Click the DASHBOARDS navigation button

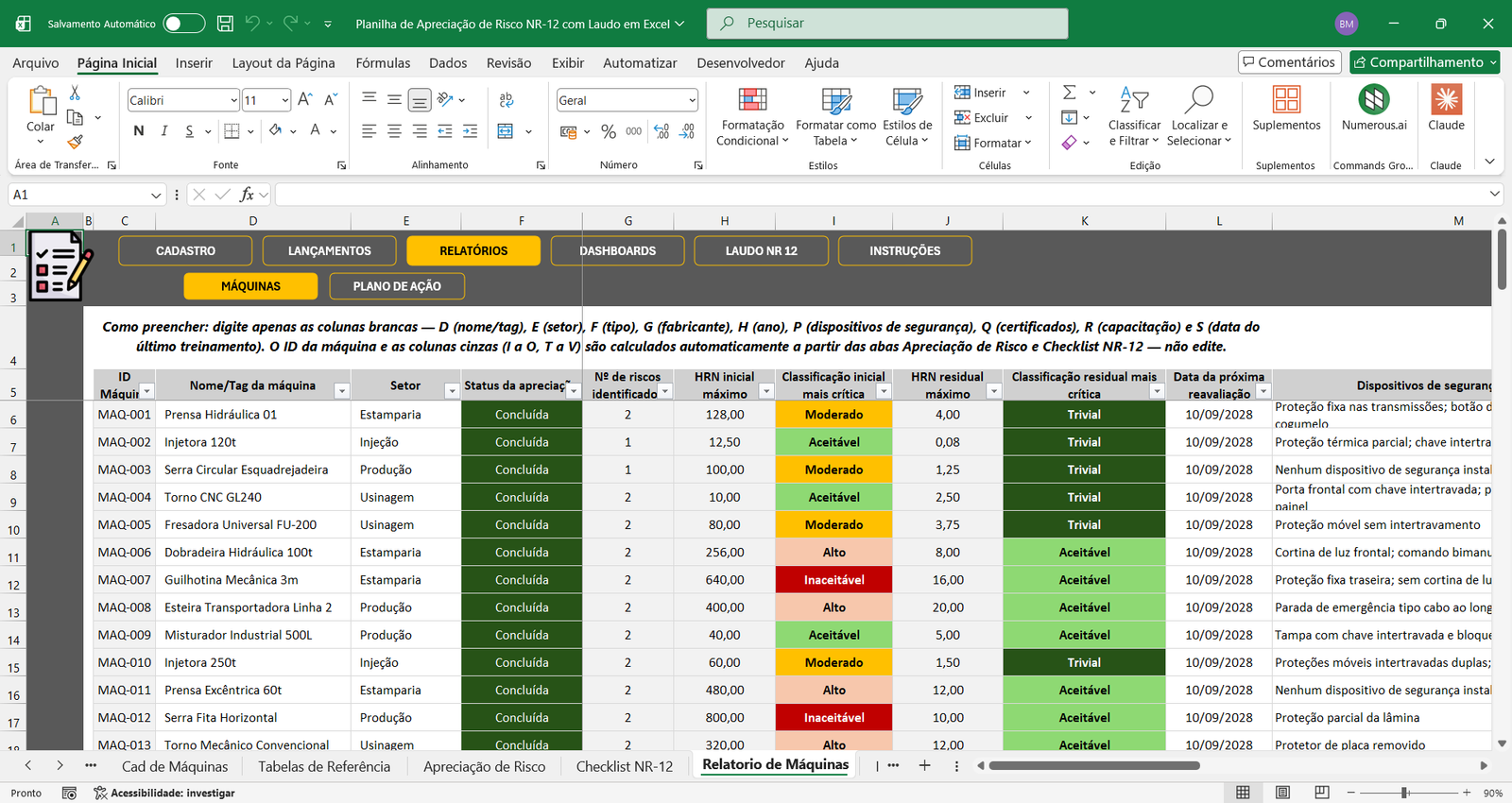point(617,250)
